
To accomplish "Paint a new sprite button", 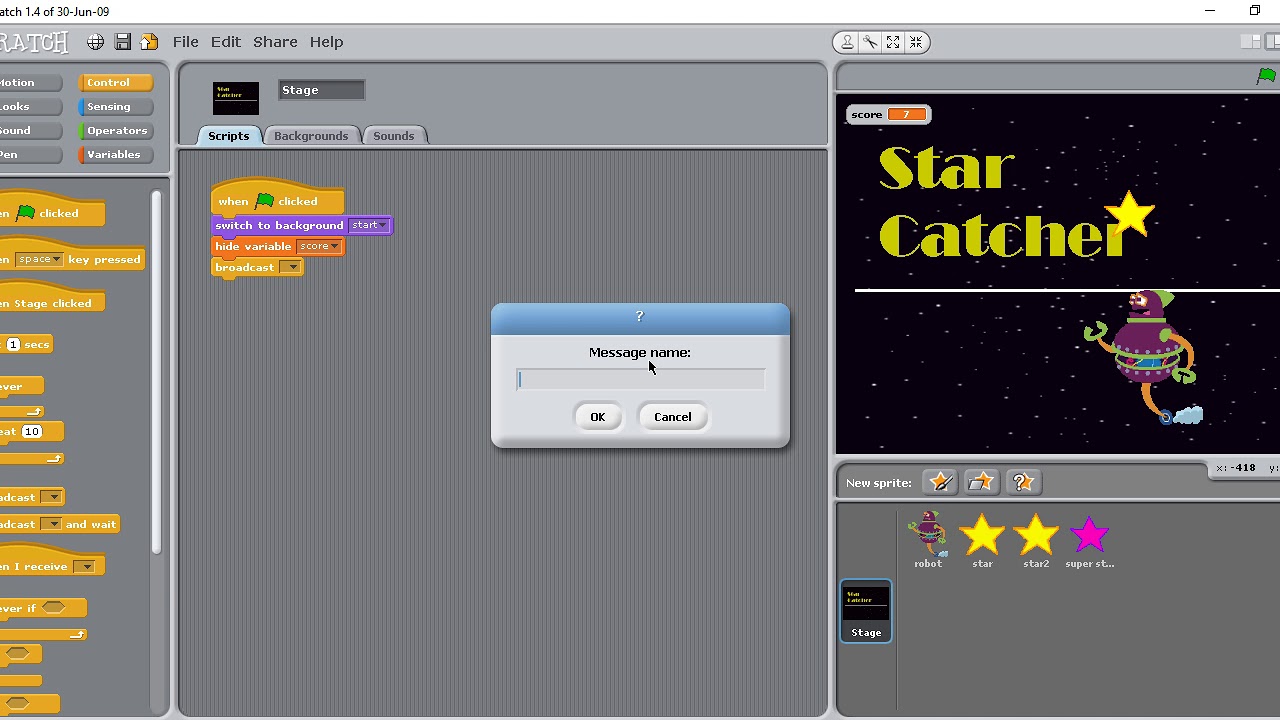I will 940,483.
